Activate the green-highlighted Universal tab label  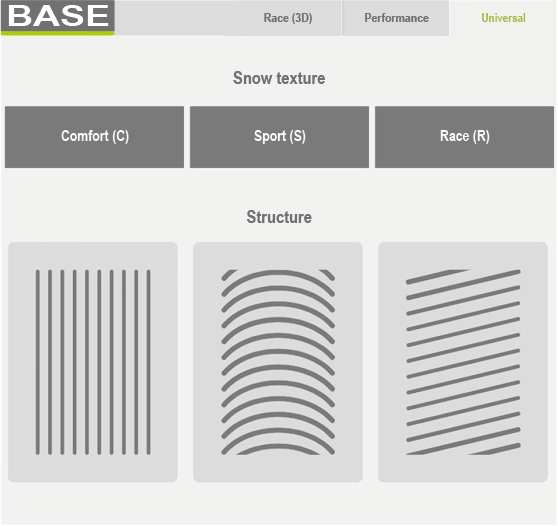[x=503, y=18]
